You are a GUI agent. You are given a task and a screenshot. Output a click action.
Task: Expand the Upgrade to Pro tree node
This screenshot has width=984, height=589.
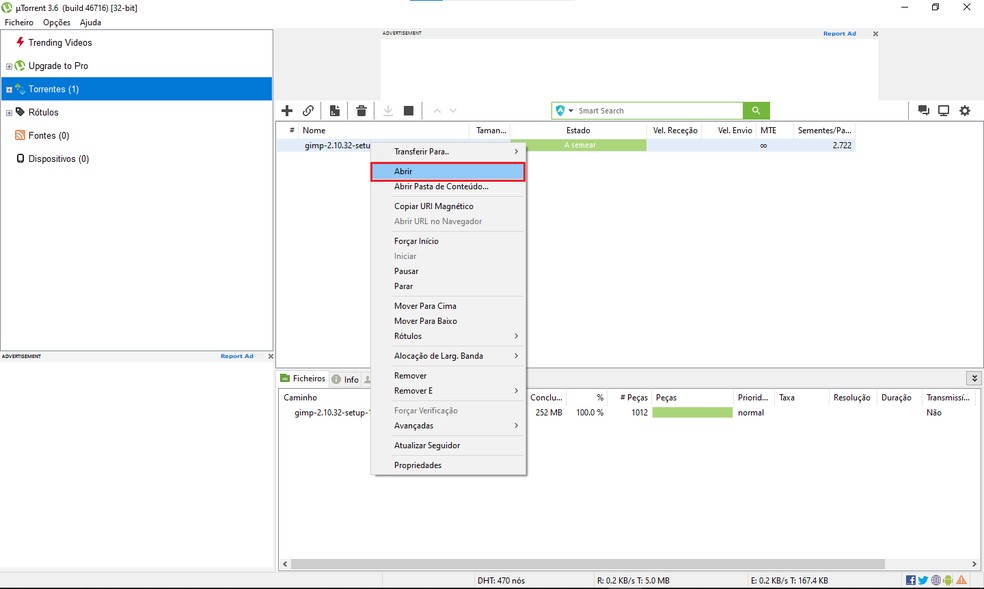[9, 66]
